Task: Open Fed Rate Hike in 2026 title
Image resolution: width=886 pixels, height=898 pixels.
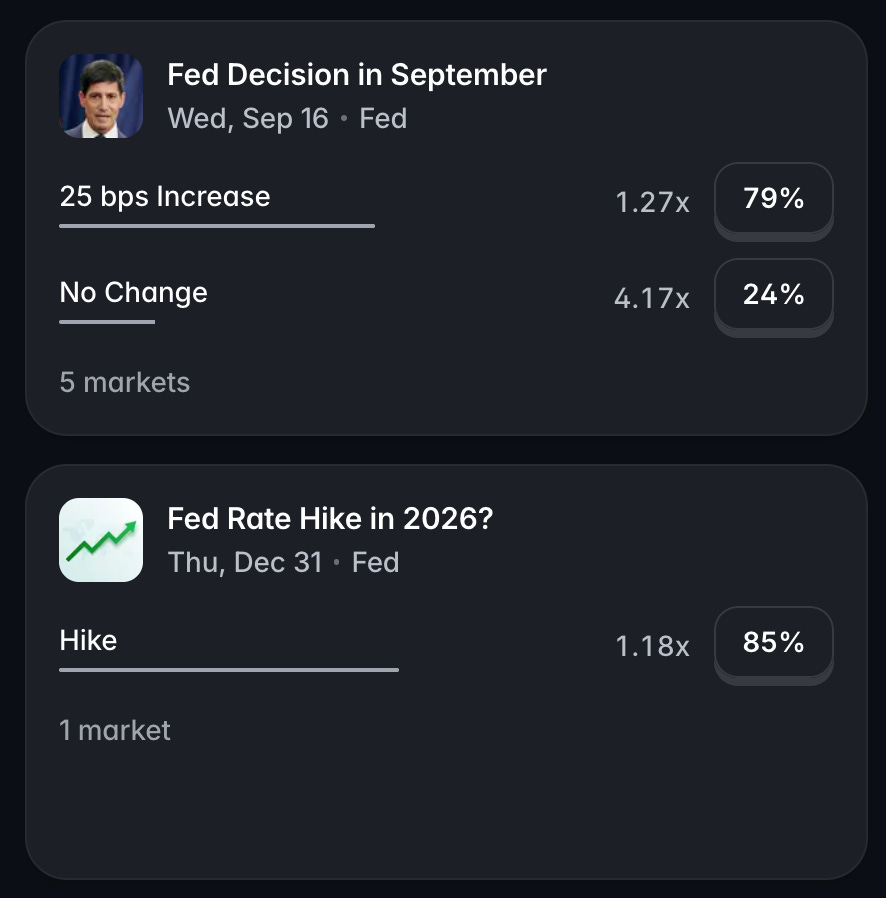Action: 330,519
